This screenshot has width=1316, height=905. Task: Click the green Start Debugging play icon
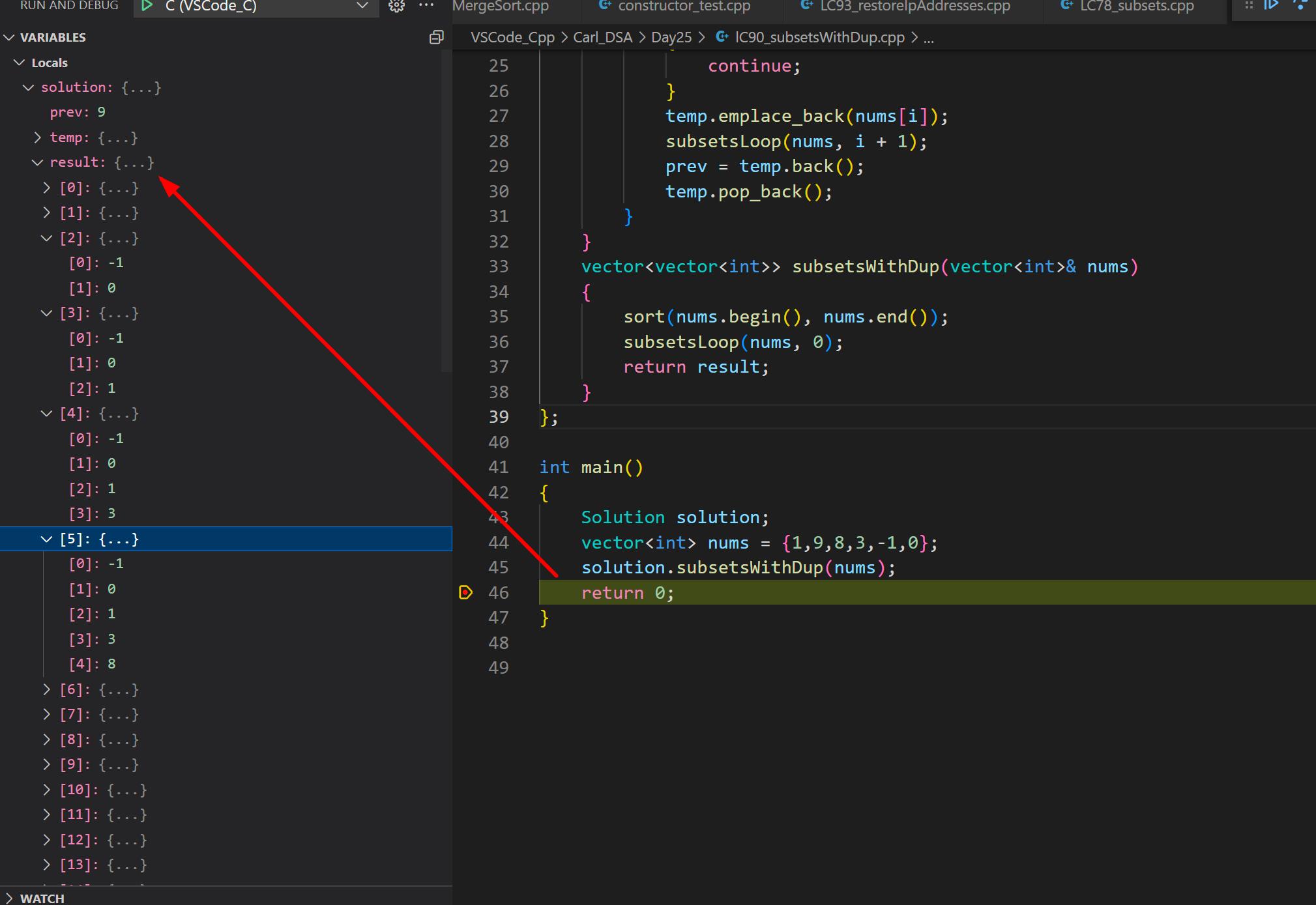tap(147, 6)
